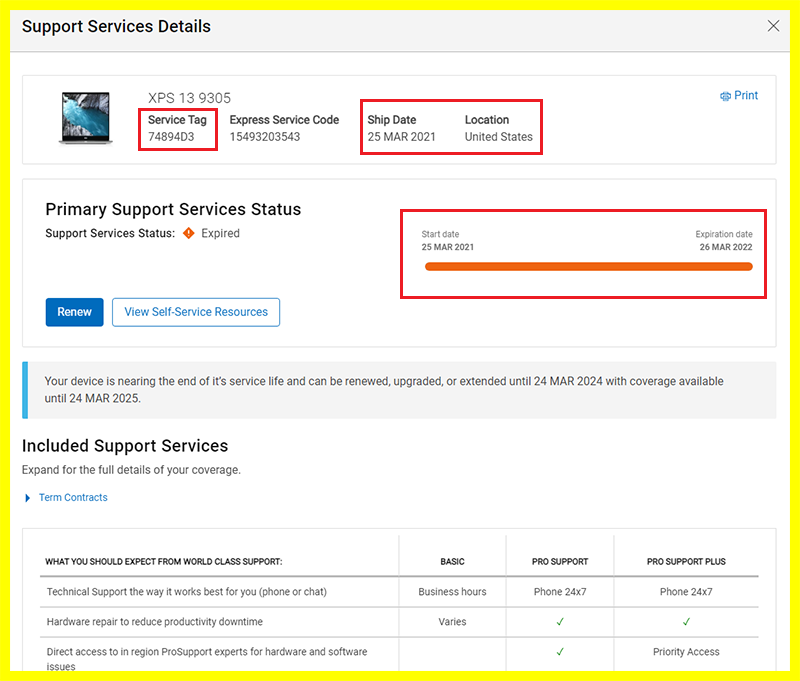Image resolution: width=800 pixels, height=681 pixels.
Task: Click the expiration date 26 MAR 2022
Action: tap(726, 247)
